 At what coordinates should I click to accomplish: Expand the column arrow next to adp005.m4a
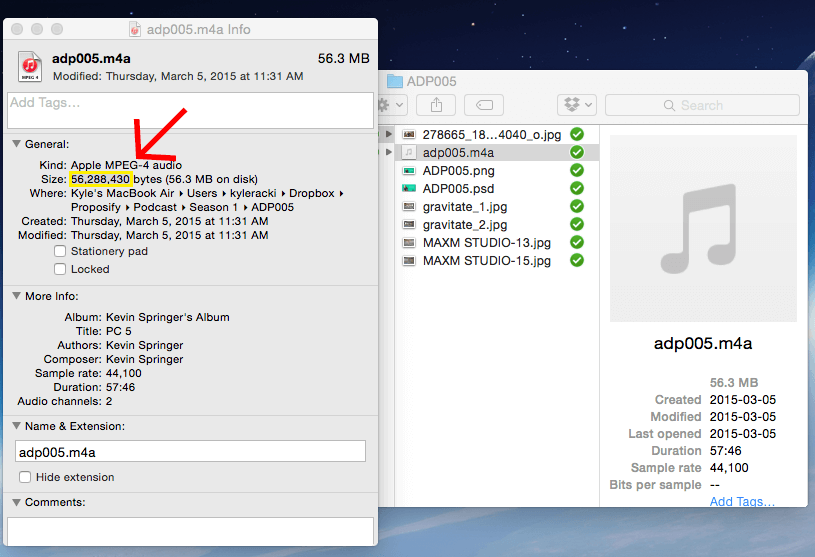point(388,152)
